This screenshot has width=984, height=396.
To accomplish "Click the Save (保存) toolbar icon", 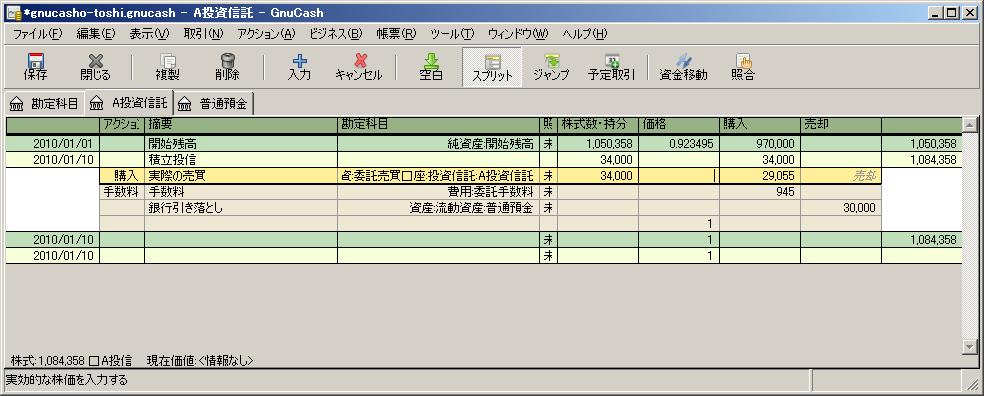I will [35, 67].
